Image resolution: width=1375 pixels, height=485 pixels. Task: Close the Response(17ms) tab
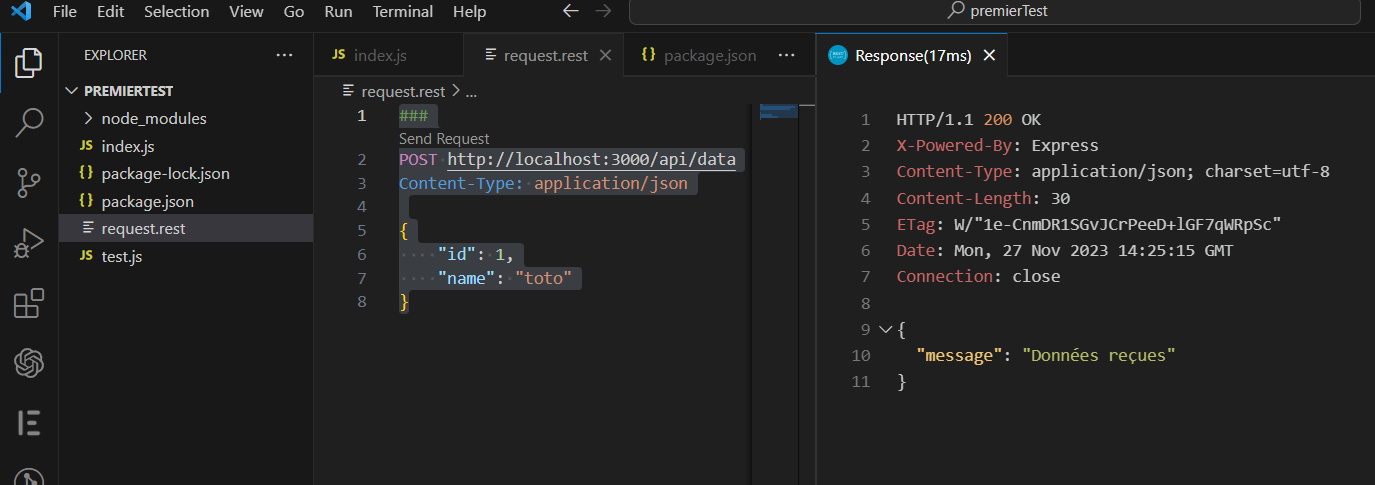[x=989, y=55]
